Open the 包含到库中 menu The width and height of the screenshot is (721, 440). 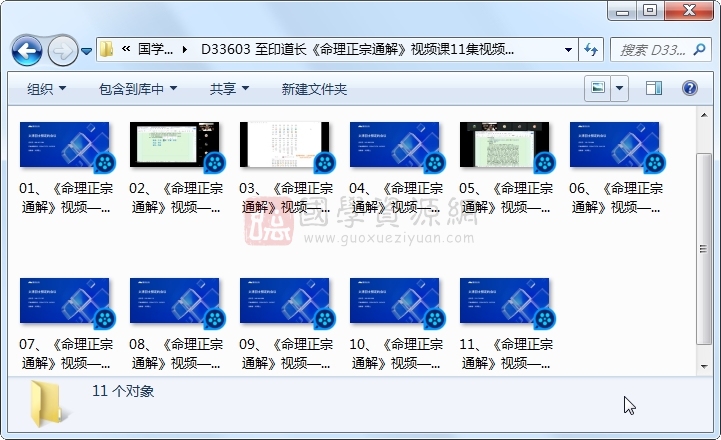[137, 89]
